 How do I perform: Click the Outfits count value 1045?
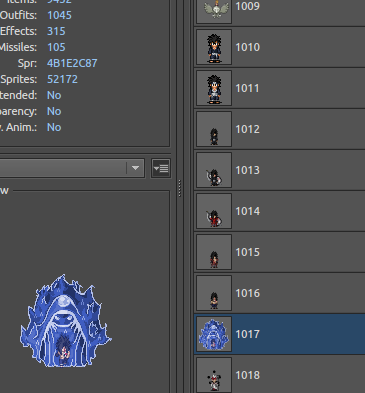(59, 15)
